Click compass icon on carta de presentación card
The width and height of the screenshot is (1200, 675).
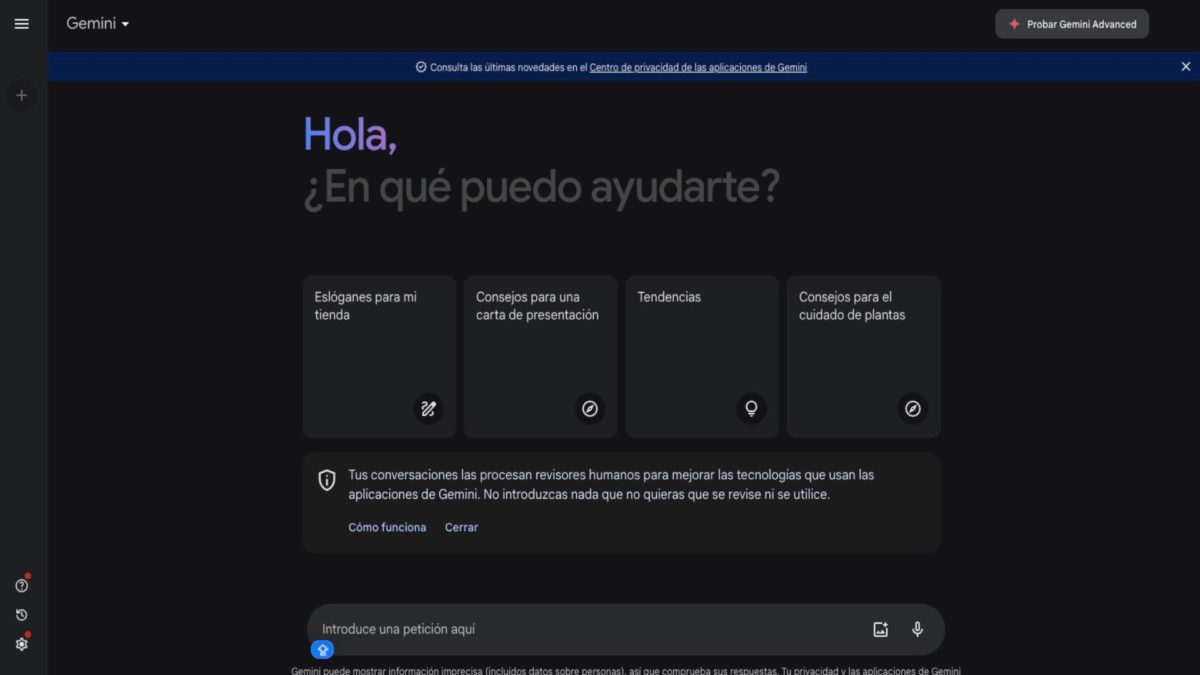(590, 408)
